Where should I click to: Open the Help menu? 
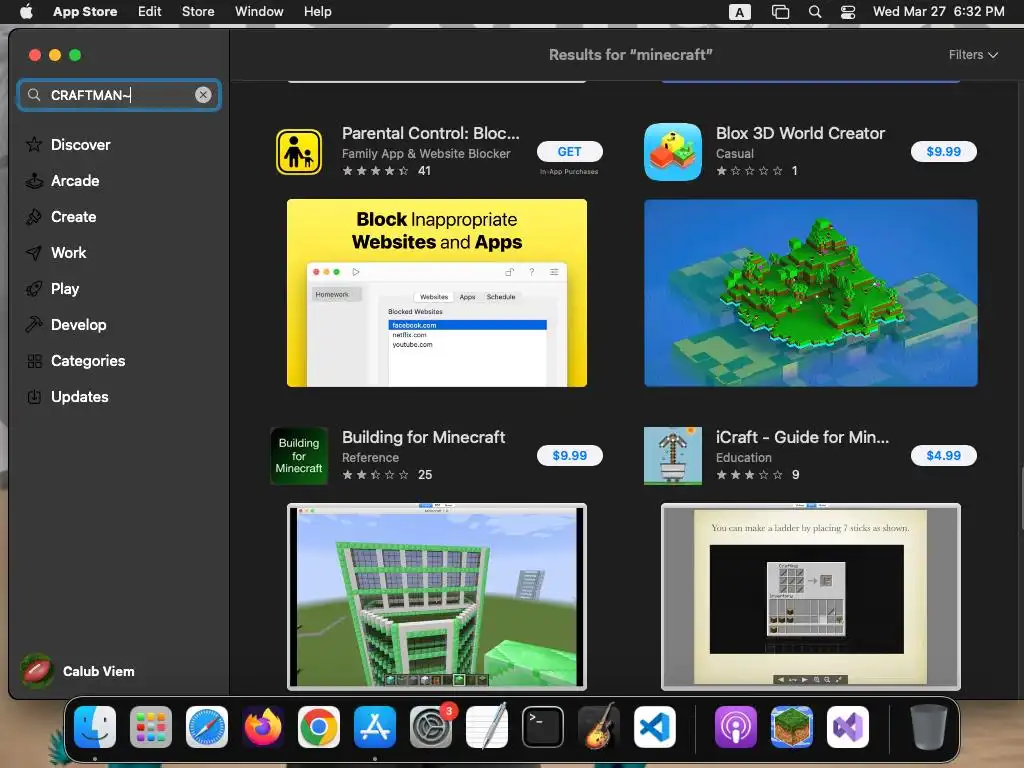tap(317, 11)
